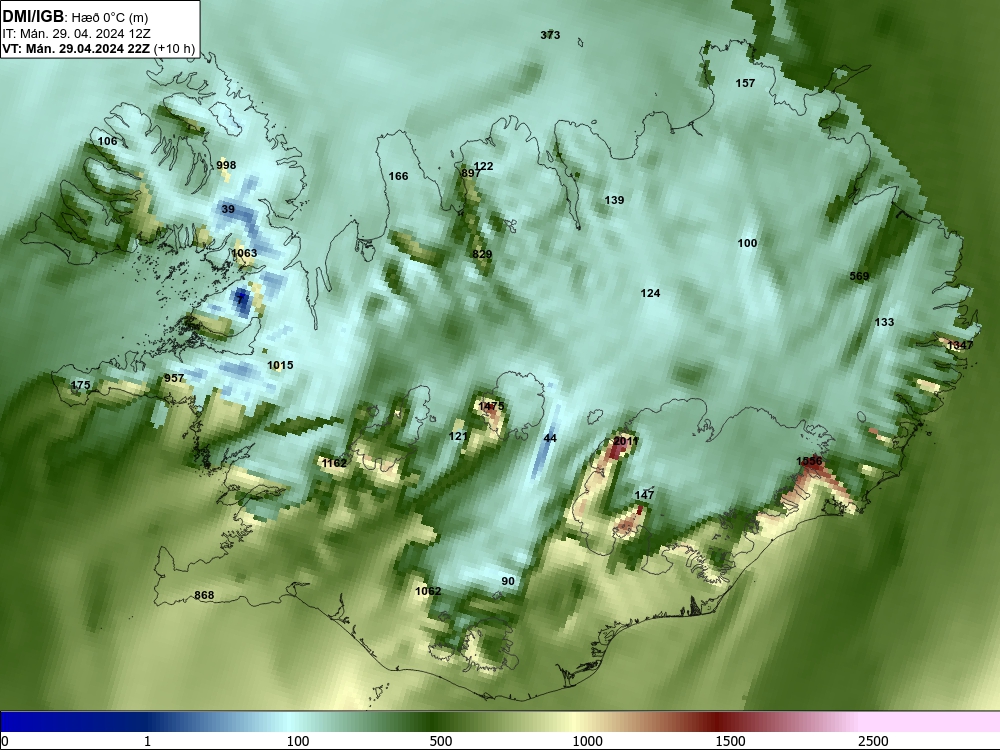Click the 121 value label
The height and width of the screenshot is (750, 1000).
458,436
